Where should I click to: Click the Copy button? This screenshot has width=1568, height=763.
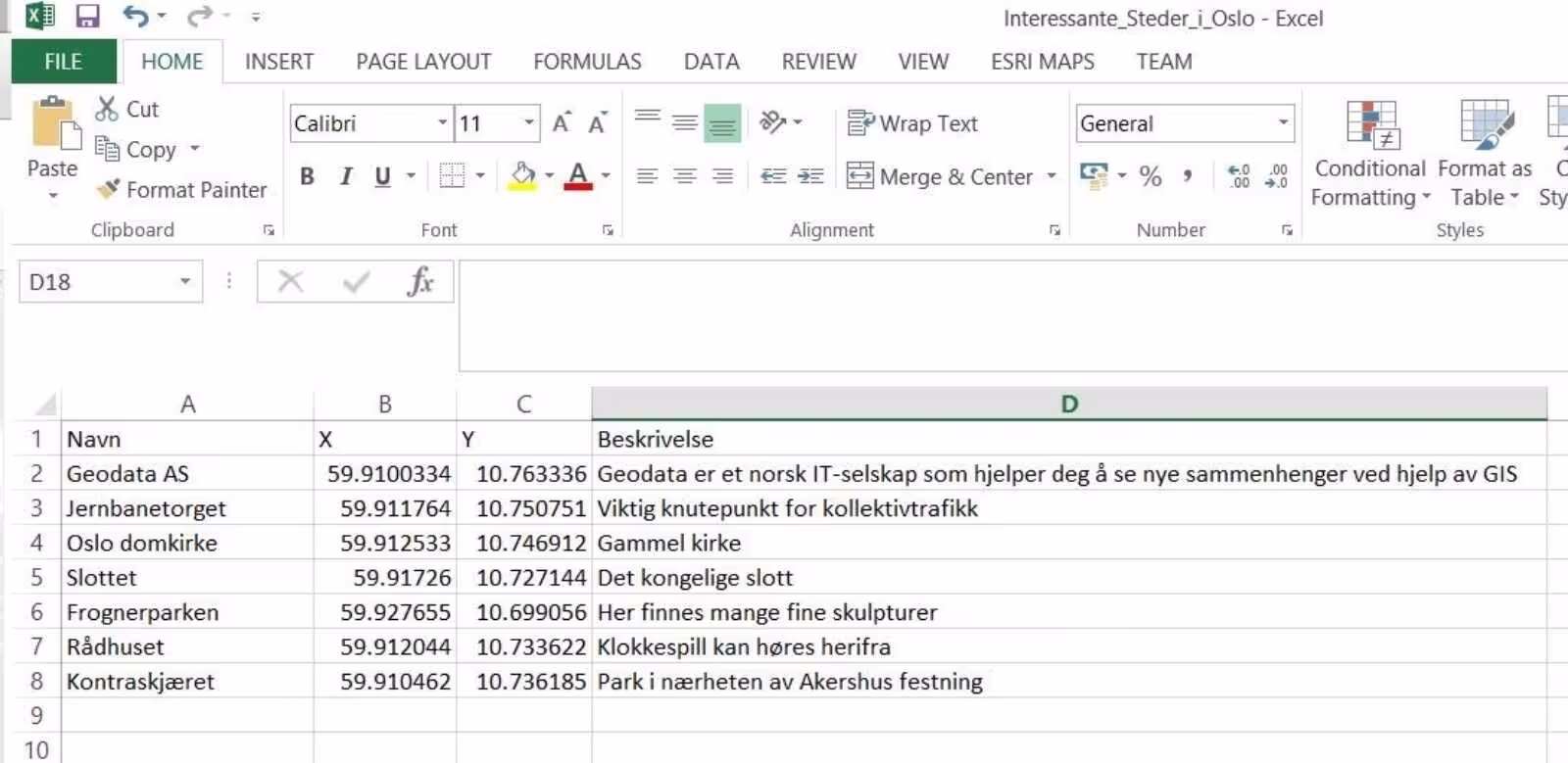click(136, 149)
